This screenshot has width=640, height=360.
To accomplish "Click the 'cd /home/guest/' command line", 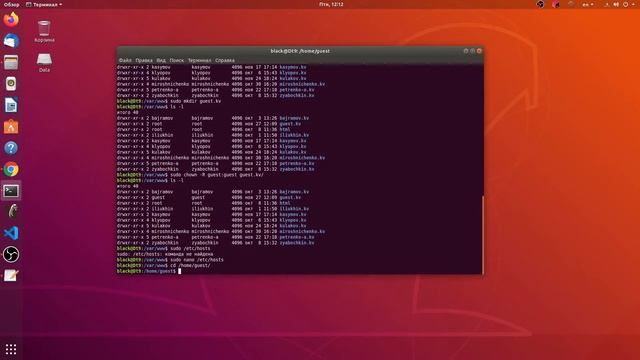I will point(164,265).
